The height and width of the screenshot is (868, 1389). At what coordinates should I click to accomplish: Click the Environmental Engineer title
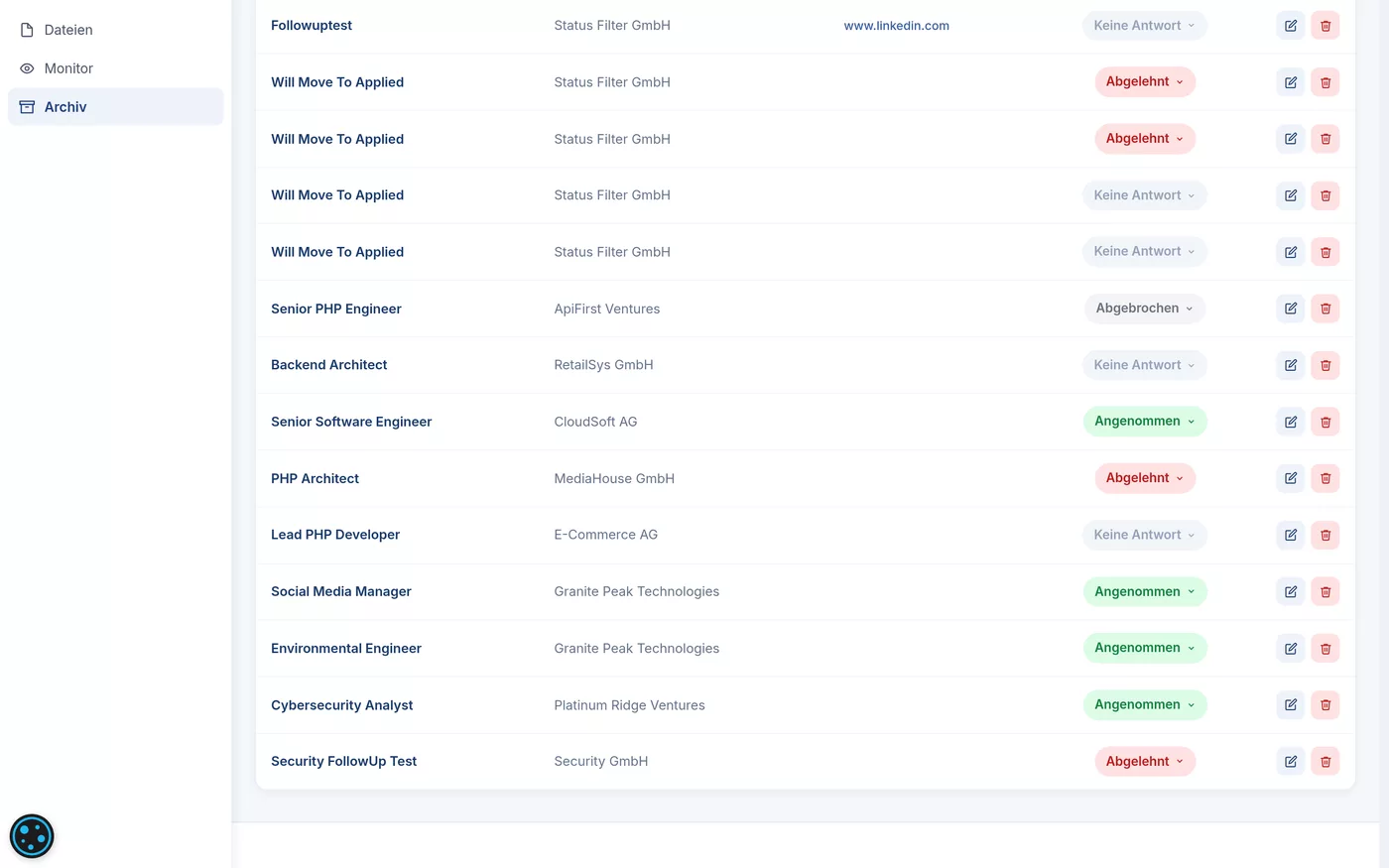tap(346, 648)
